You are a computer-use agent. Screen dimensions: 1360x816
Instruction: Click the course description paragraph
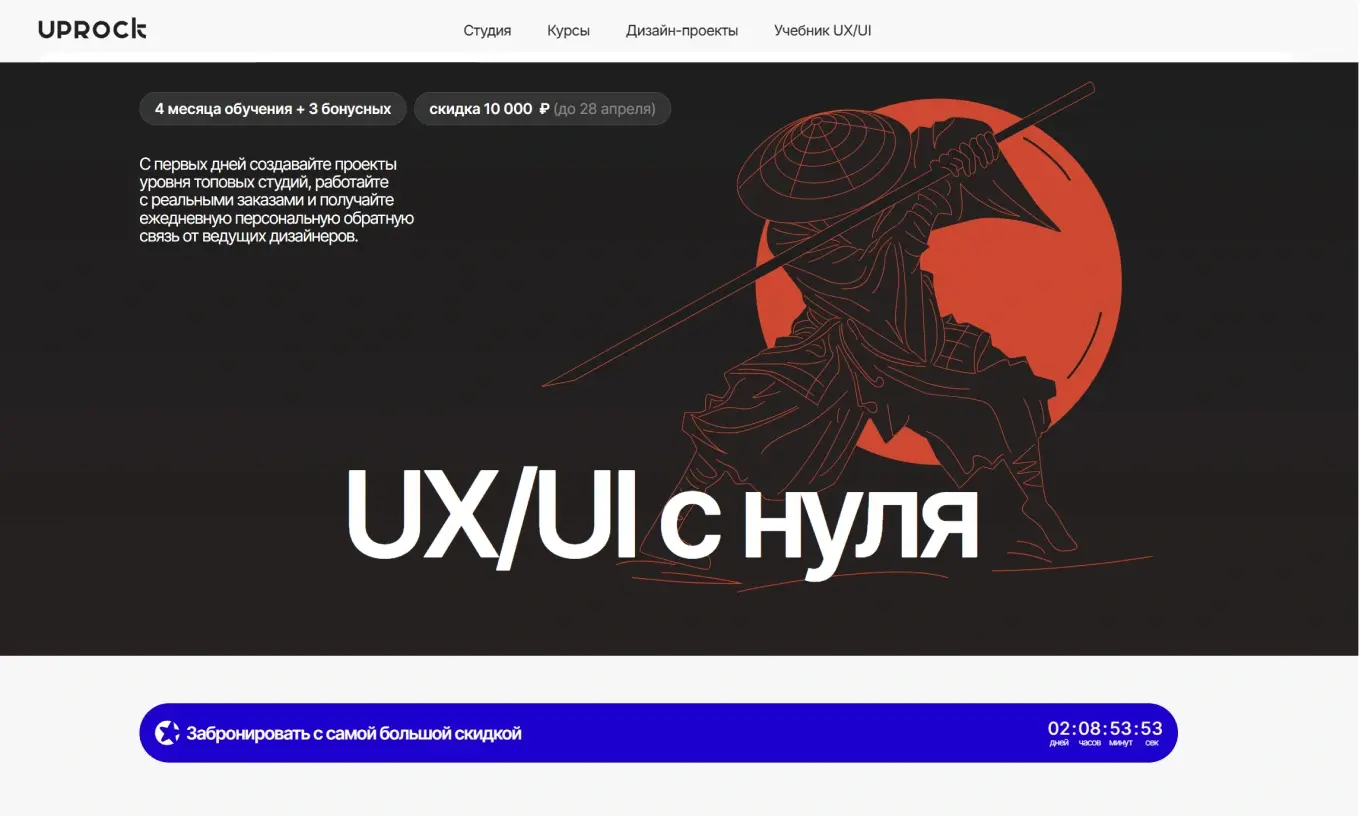[276, 200]
